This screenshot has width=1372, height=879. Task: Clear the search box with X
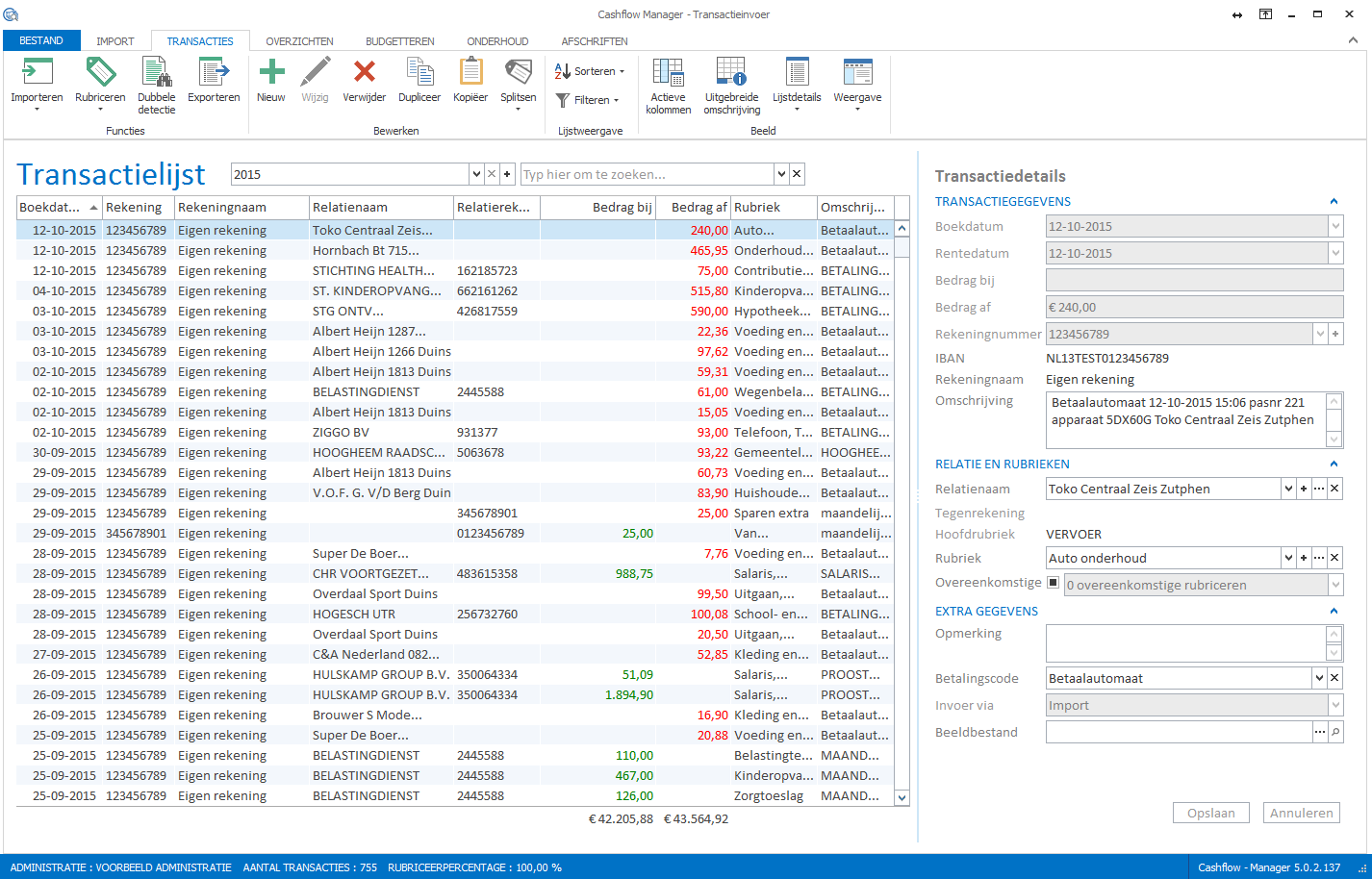pos(798,174)
